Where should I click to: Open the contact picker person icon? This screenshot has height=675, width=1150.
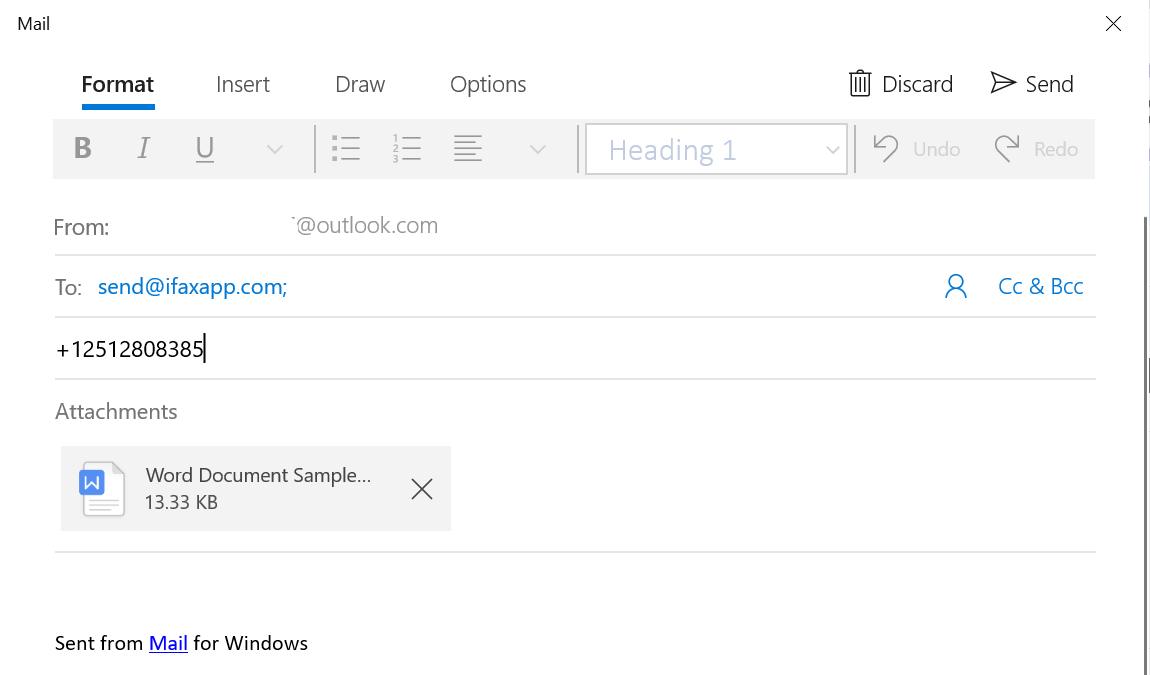(956, 286)
